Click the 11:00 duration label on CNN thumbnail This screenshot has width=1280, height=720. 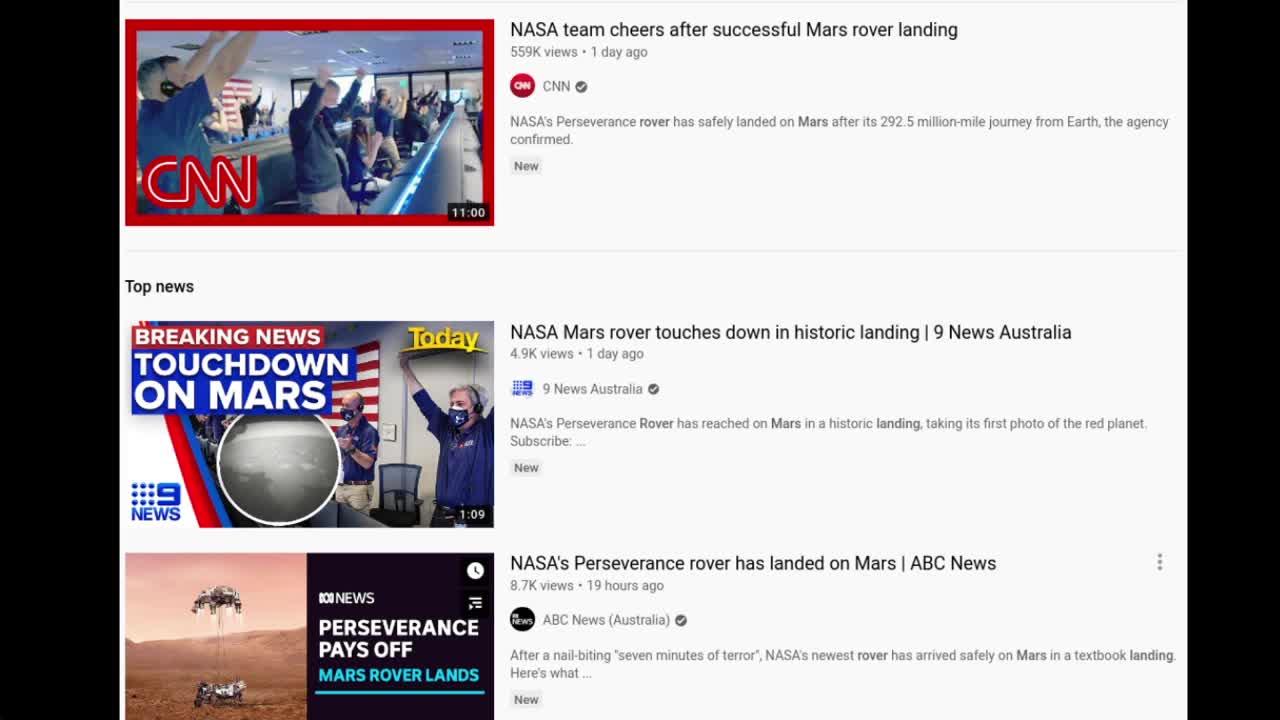[x=468, y=213]
